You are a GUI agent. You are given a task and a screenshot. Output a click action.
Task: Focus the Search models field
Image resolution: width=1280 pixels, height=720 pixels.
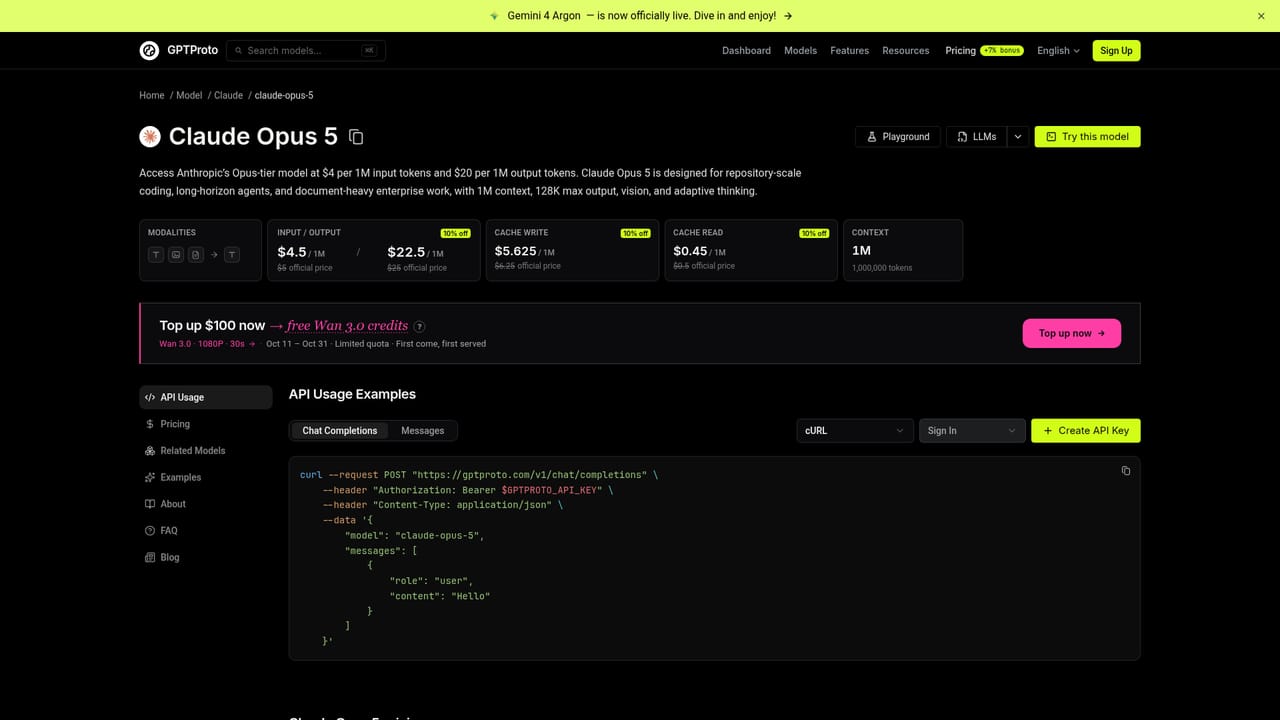(306, 51)
